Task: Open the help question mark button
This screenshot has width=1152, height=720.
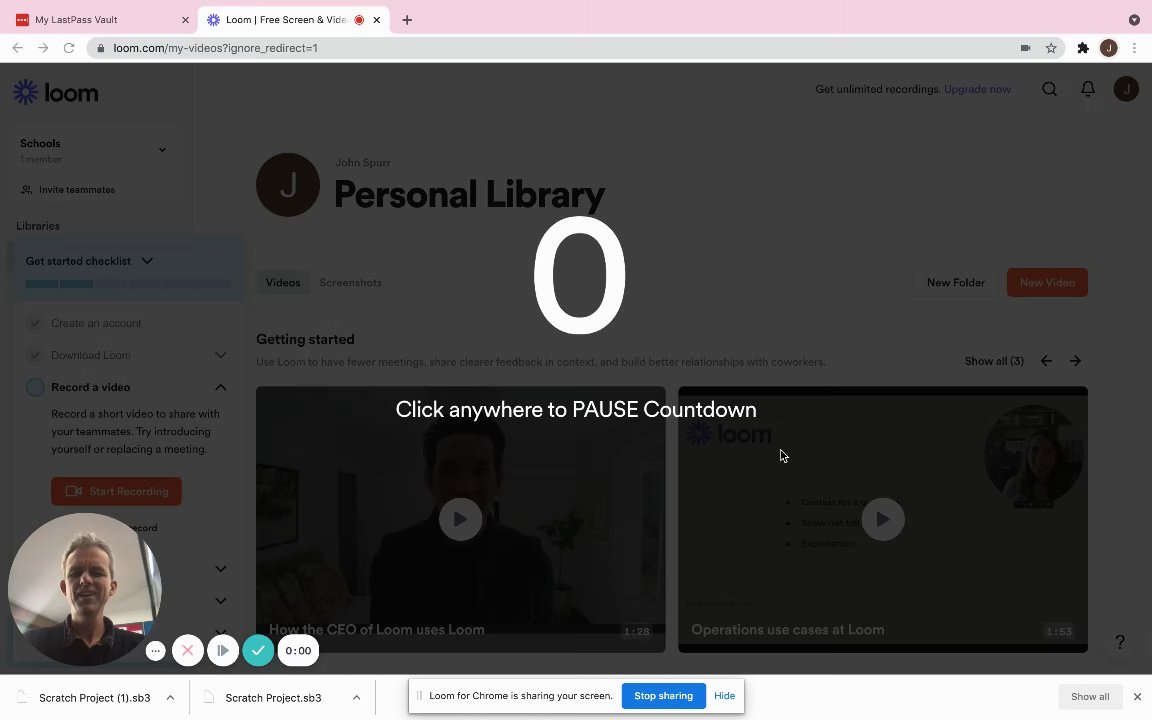Action: tap(1120, 642)
